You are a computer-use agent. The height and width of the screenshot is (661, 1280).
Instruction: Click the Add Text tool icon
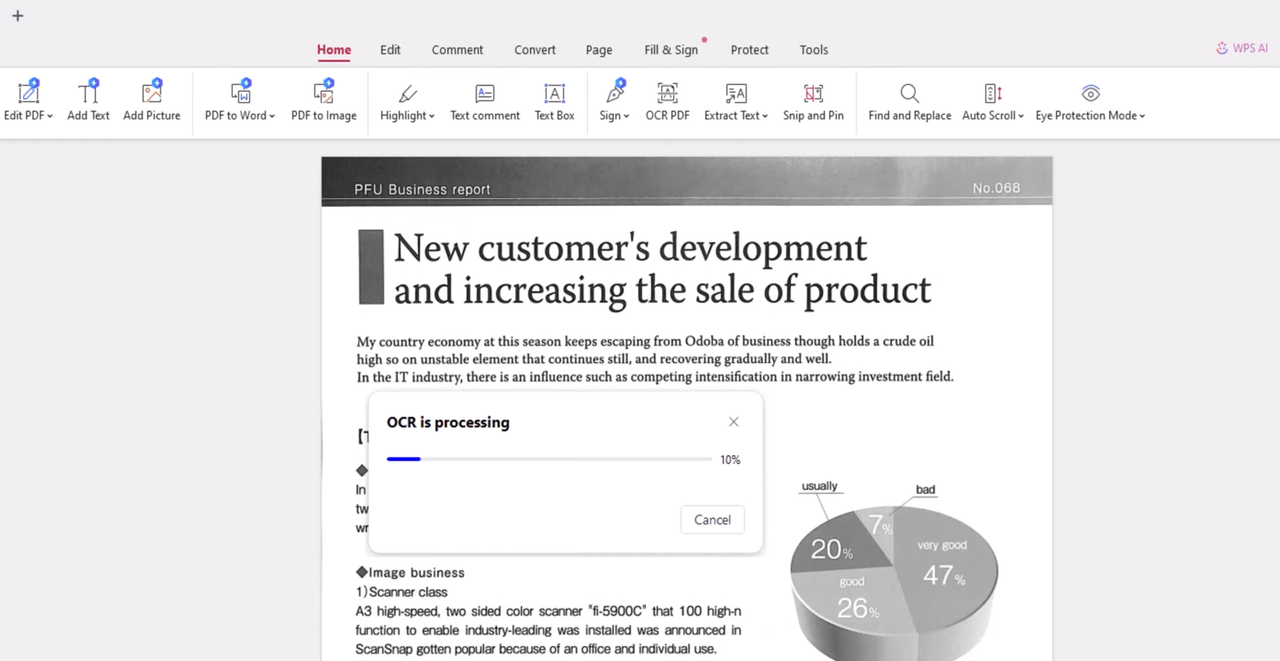[88, 93]
